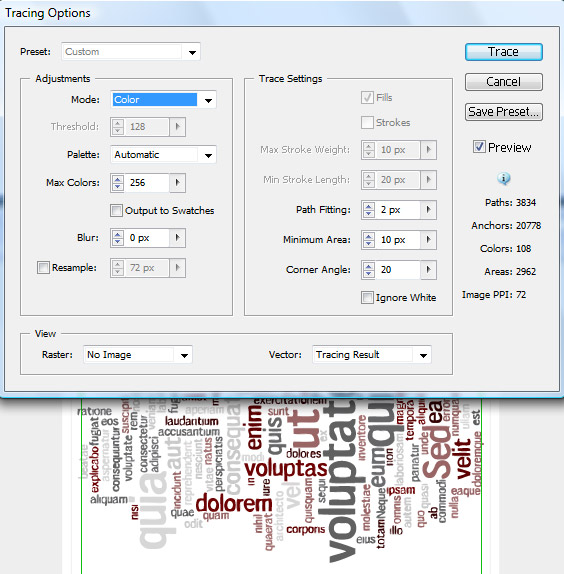Click the Blur value field
The height and width of the screenshot is (574, 564).
click(x=147, y=238)
